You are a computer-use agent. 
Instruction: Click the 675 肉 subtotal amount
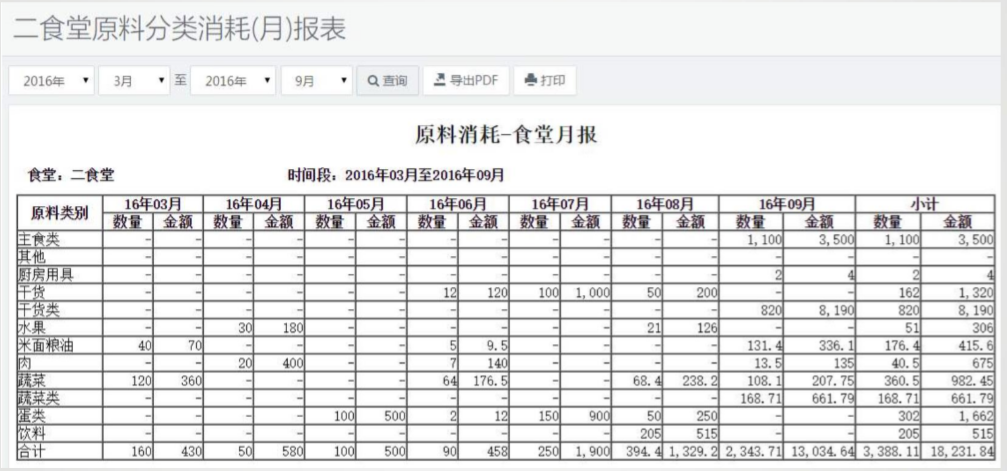click(x=982, y=363)
